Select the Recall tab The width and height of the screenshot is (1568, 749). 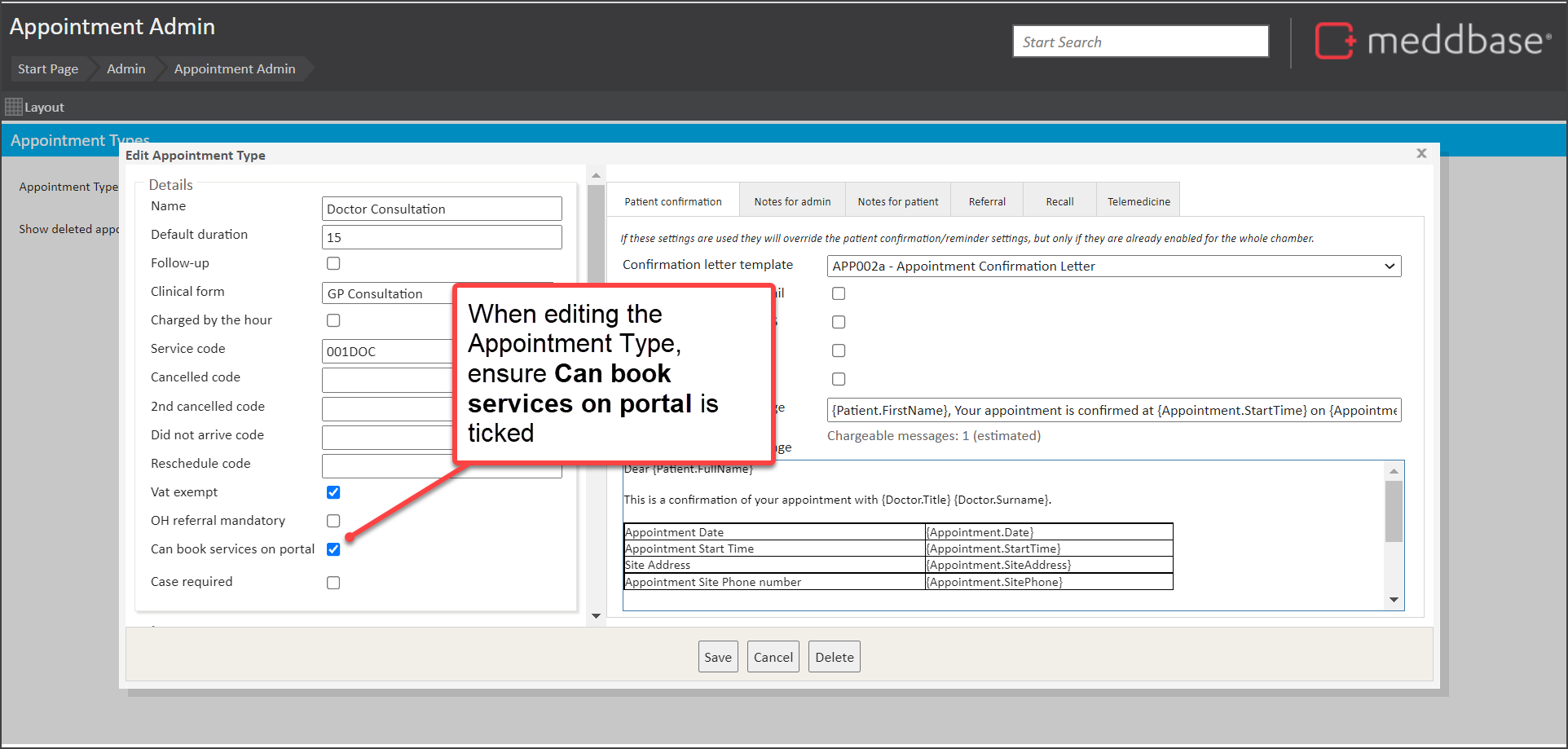tap(1059, 201)
